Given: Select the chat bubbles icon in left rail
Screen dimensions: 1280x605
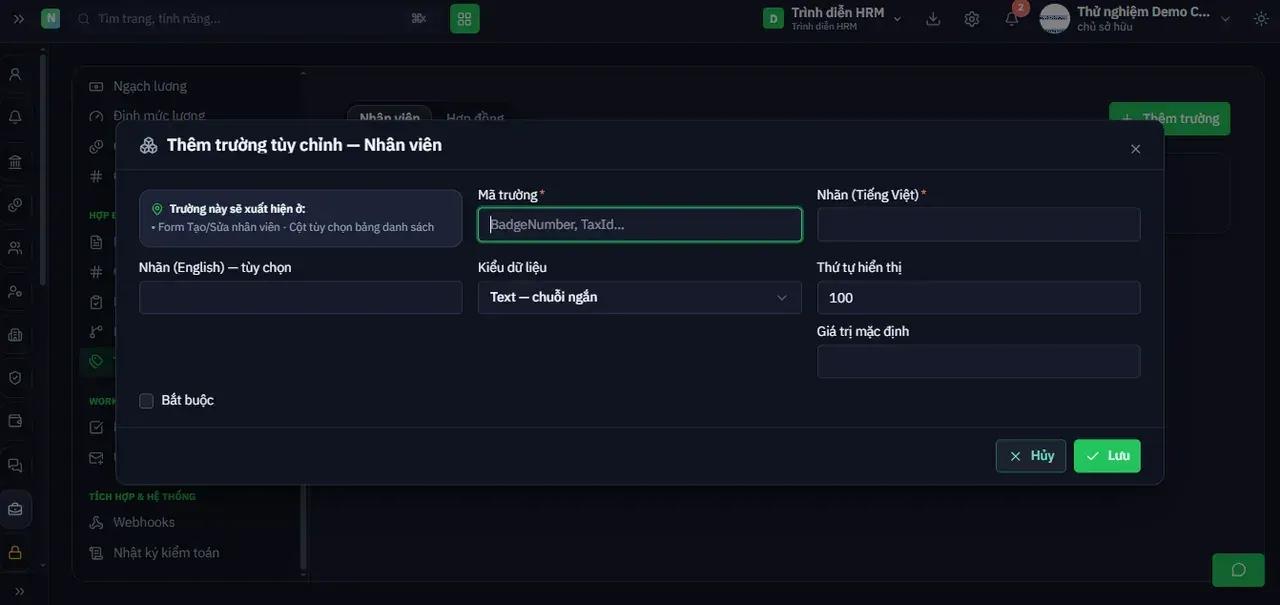Looking at the screenshot, I should click(15, 465).
